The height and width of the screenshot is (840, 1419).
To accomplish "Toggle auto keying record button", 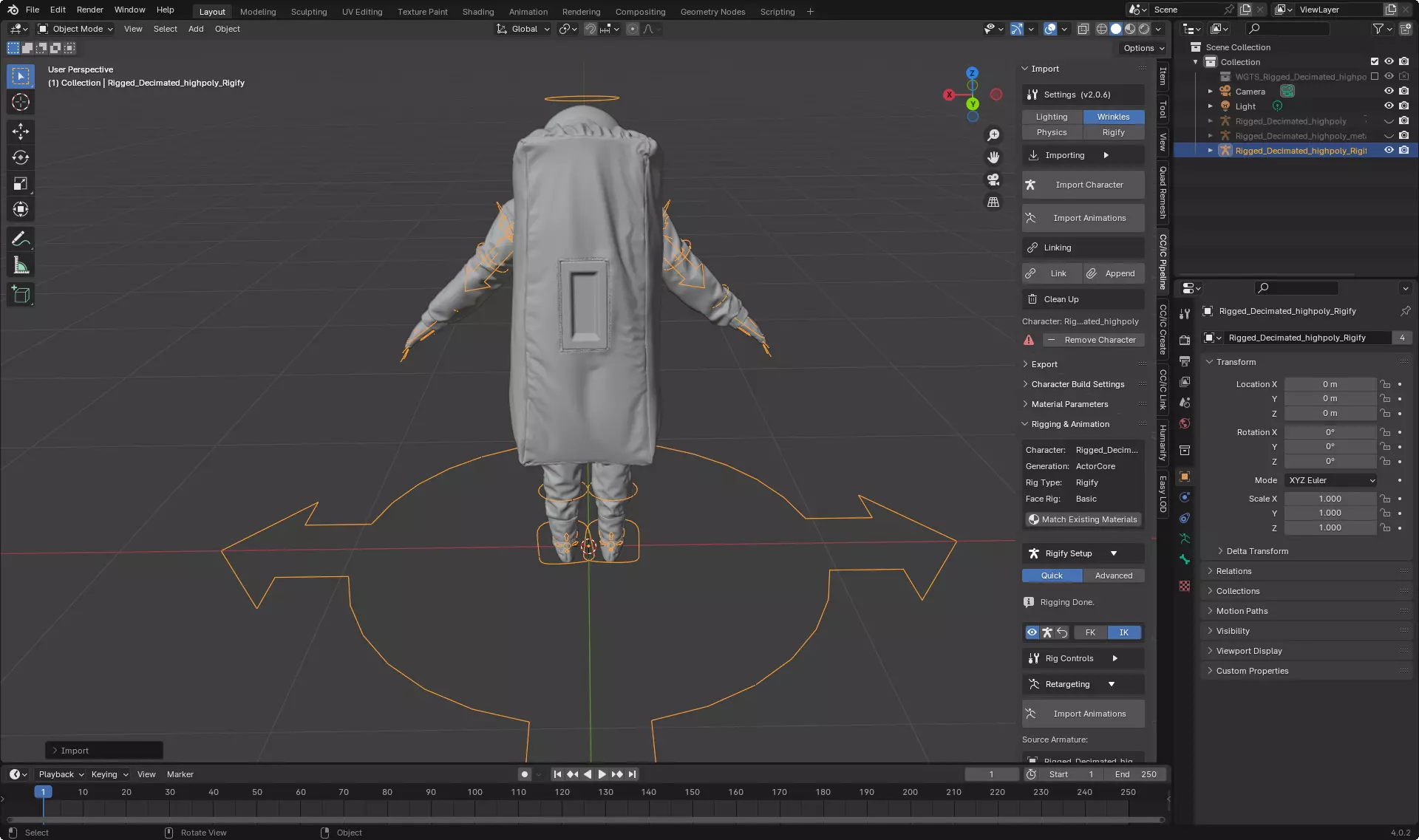I will (525, 774).
